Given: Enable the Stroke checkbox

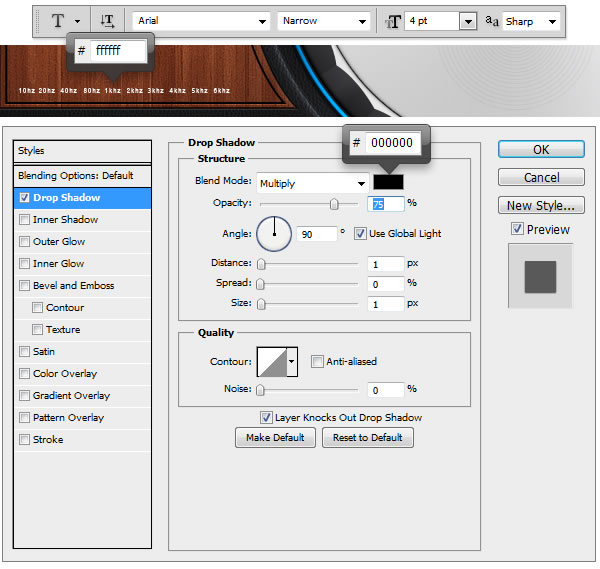Looking at the screenshot, I should (24, 440).
